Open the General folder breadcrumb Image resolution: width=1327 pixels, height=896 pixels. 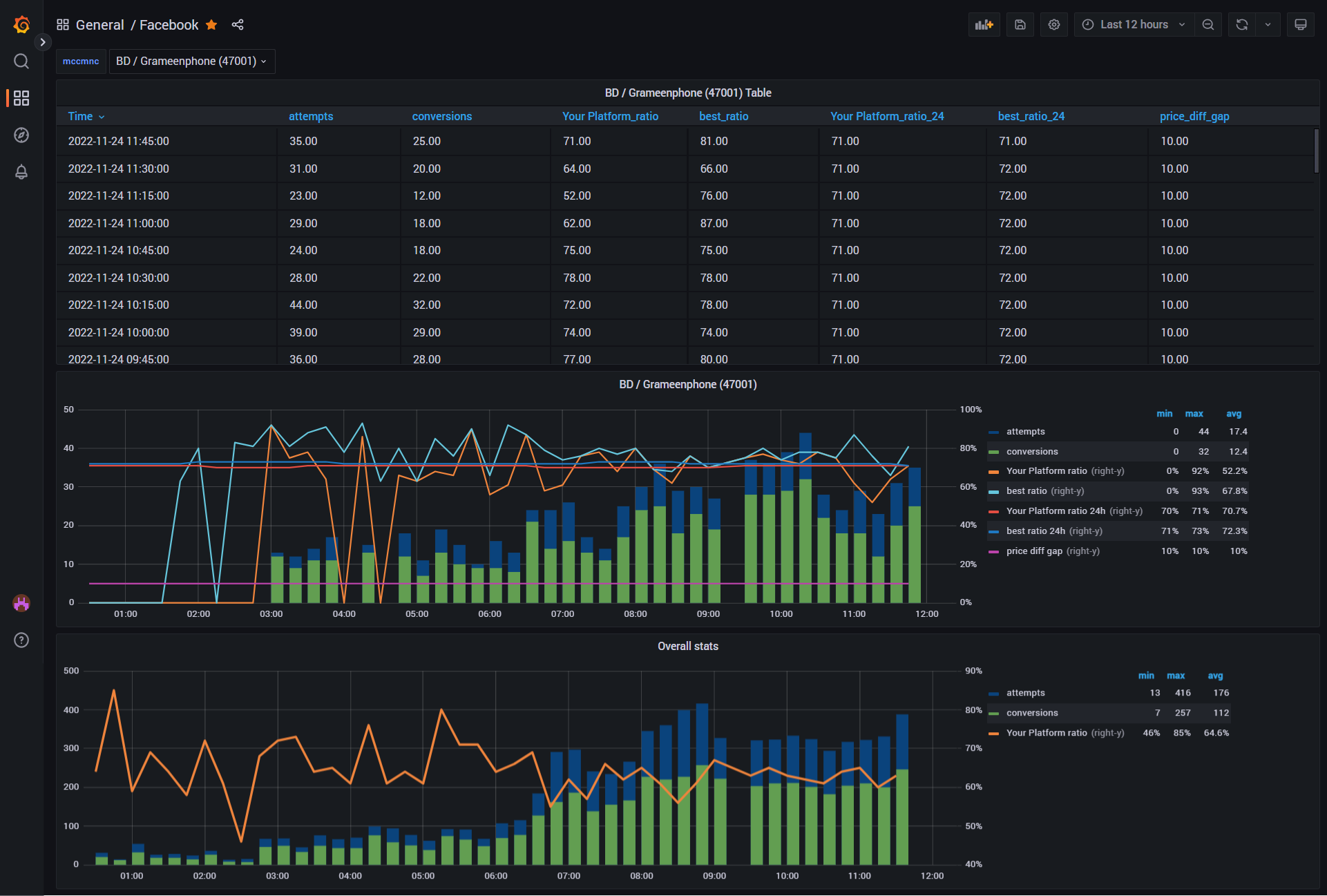100,25
